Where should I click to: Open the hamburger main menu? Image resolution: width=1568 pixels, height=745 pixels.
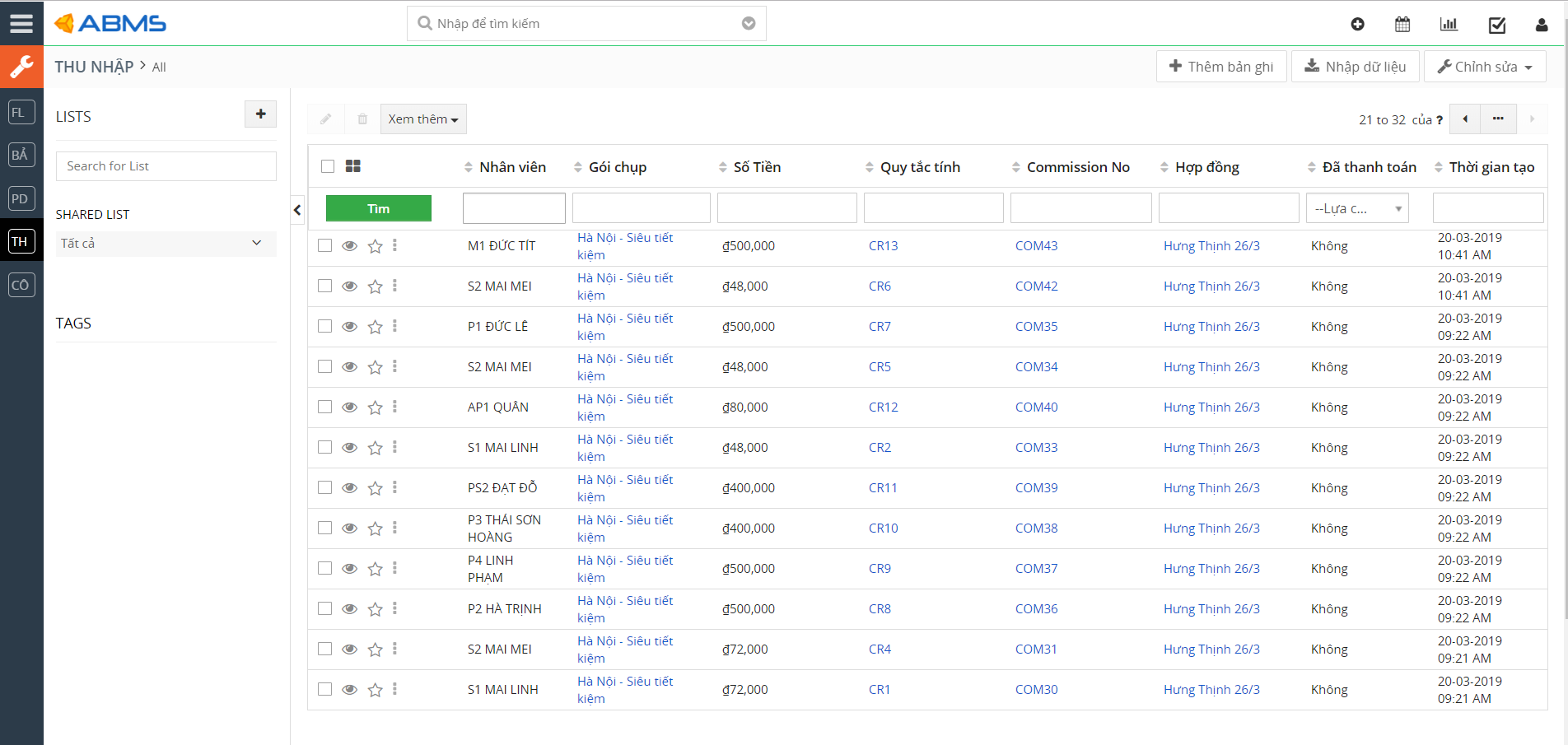(21, 23)
